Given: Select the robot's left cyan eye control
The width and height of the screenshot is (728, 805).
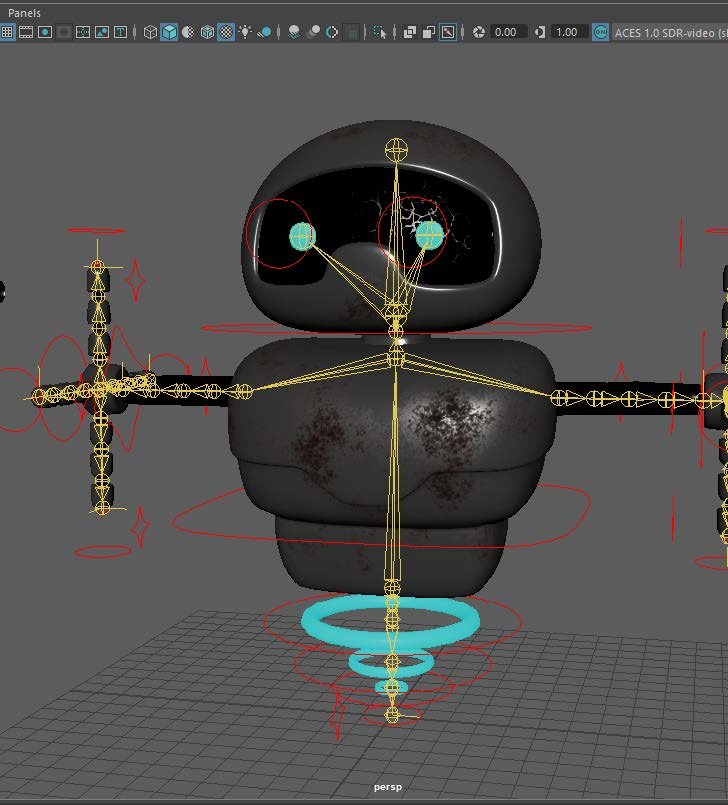Looking at the screenshot, I should click(302, 237).
